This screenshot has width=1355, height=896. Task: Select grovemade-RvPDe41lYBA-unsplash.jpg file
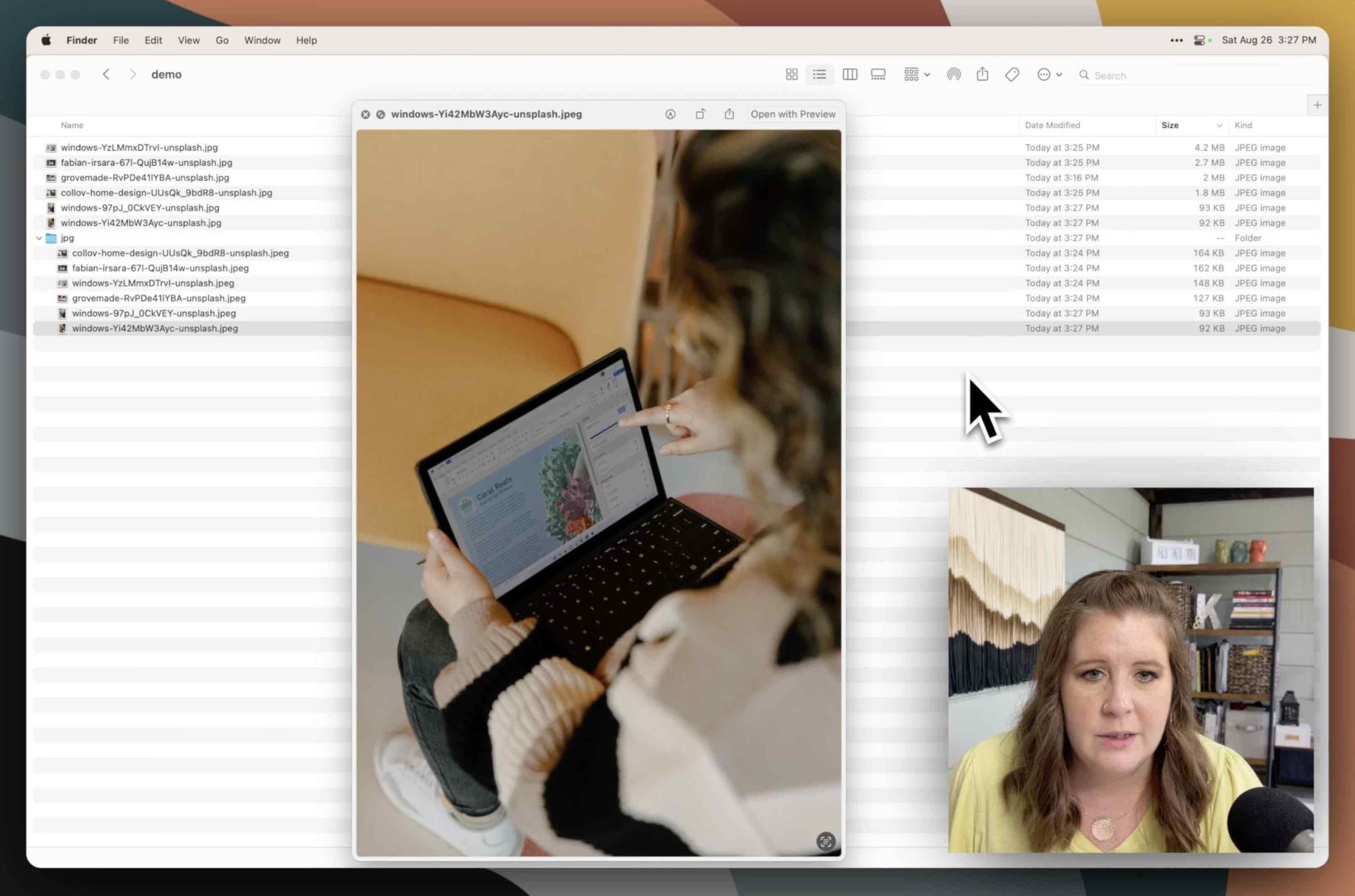tap(145, 178)
